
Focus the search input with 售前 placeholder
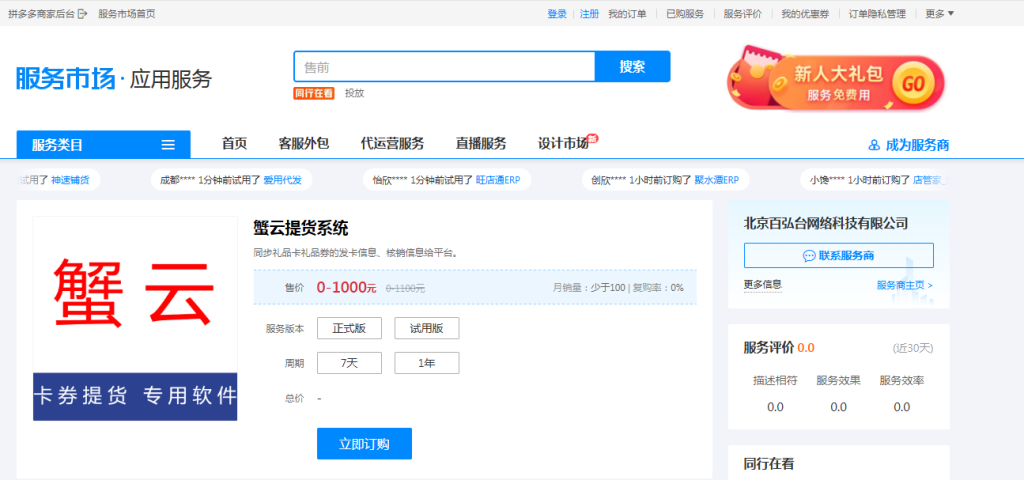click(444, 67)
